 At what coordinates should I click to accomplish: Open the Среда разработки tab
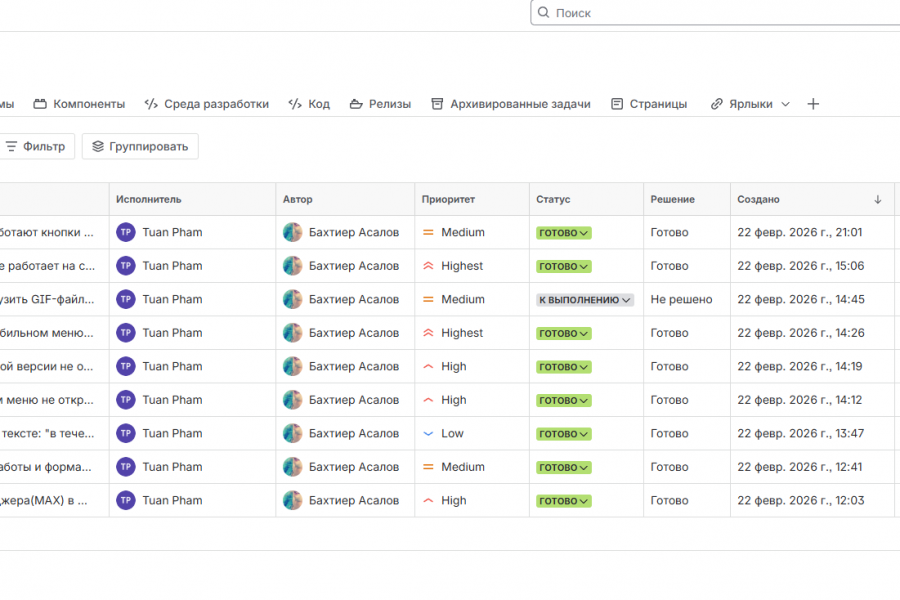[x=216, y=104]
